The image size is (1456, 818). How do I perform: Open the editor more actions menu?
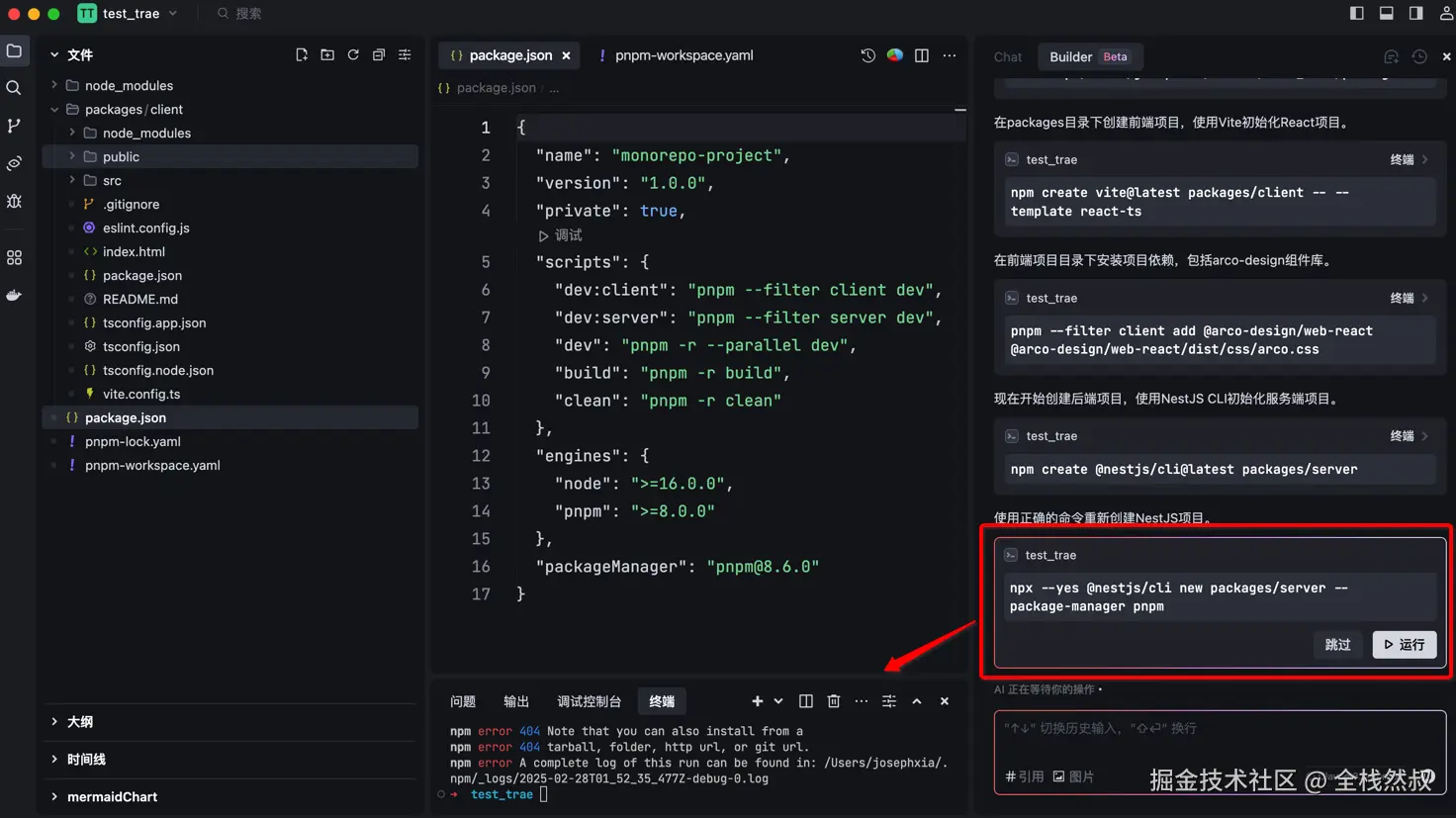(x=950, y=55)
